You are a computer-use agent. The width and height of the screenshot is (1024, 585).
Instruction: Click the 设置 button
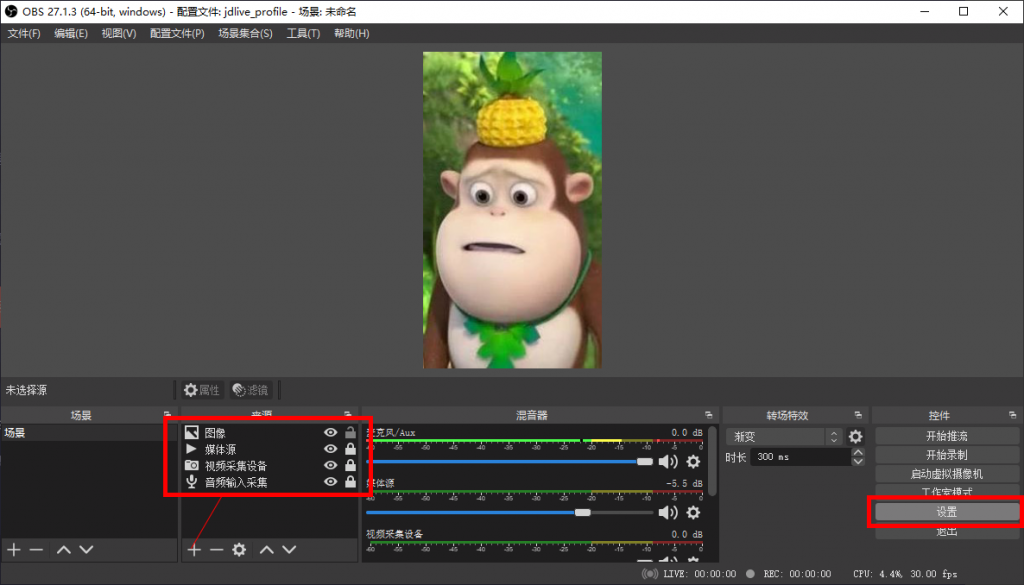tap(946, 511)
